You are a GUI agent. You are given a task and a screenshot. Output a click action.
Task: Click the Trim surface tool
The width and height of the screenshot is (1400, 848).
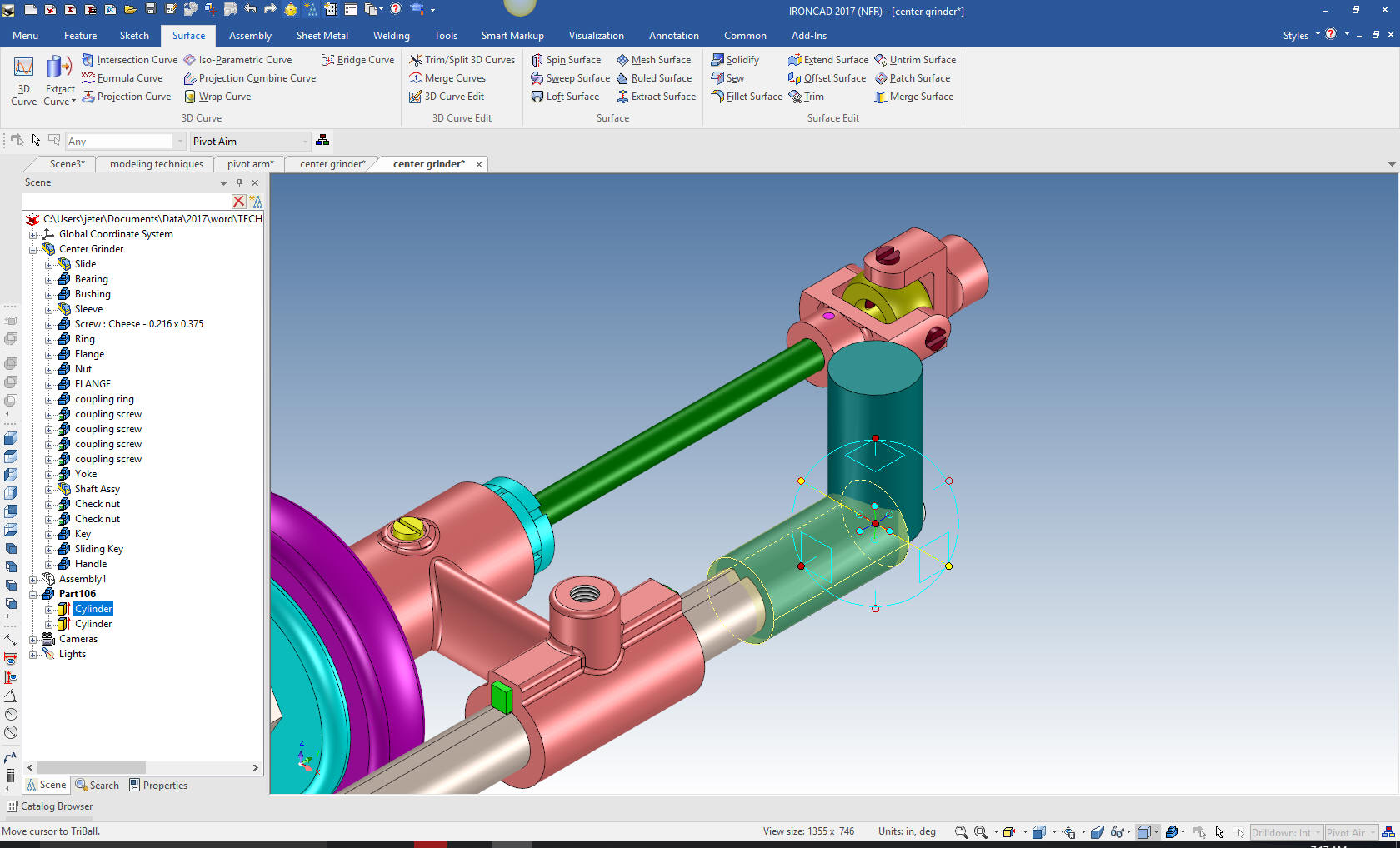(806, 97)
